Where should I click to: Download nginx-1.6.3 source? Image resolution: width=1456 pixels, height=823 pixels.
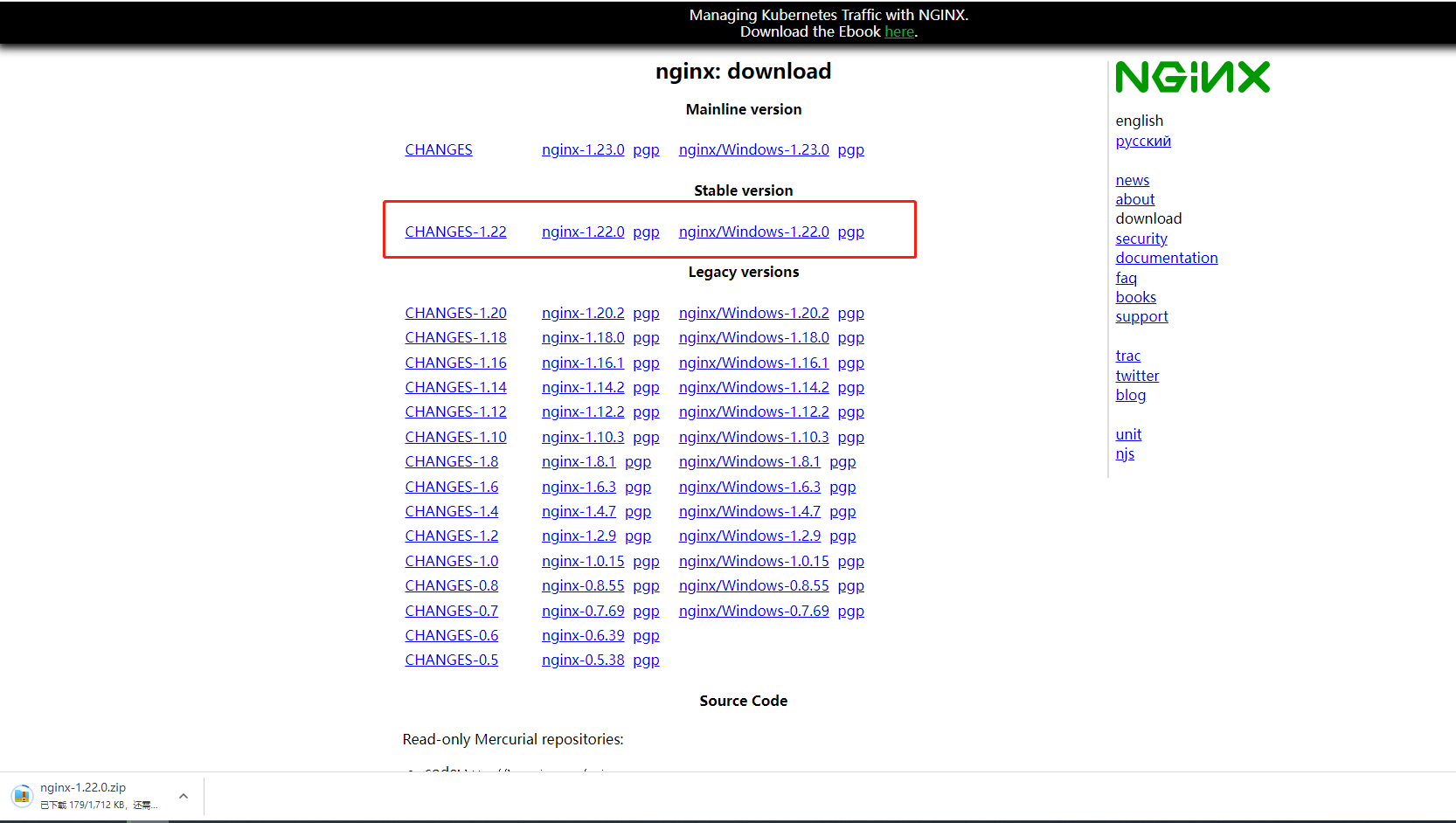pyautogui.click(x=579, y=487)
